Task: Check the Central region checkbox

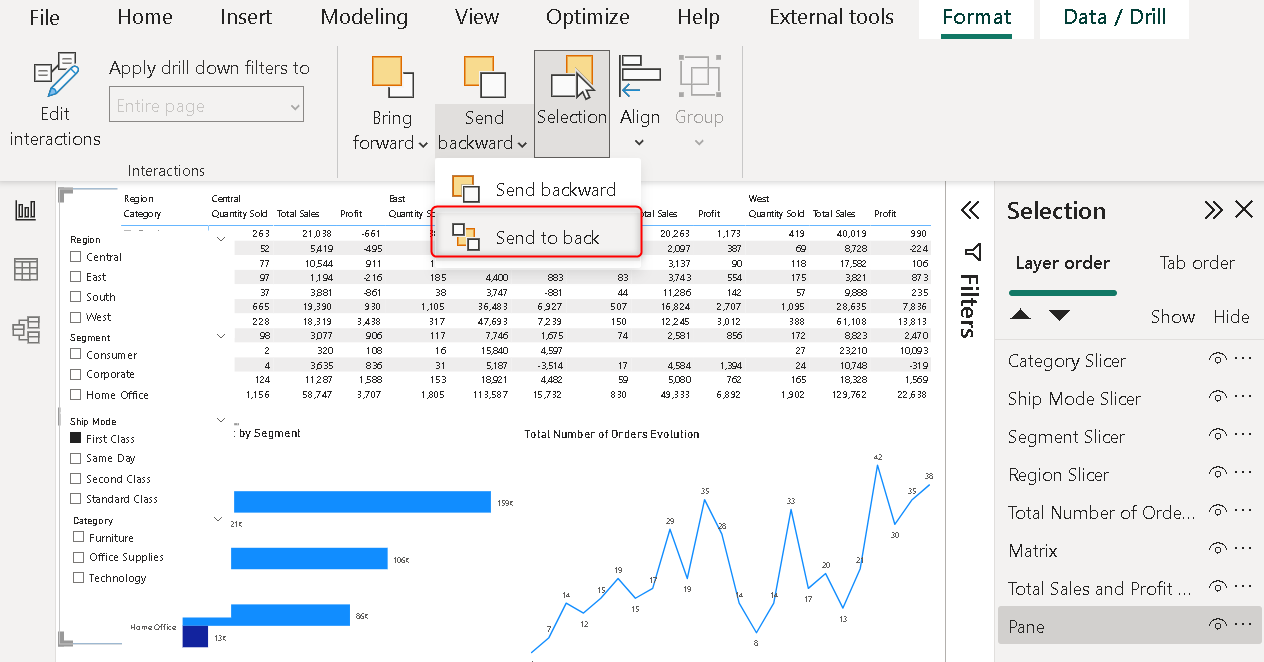Action: [76, 257]
